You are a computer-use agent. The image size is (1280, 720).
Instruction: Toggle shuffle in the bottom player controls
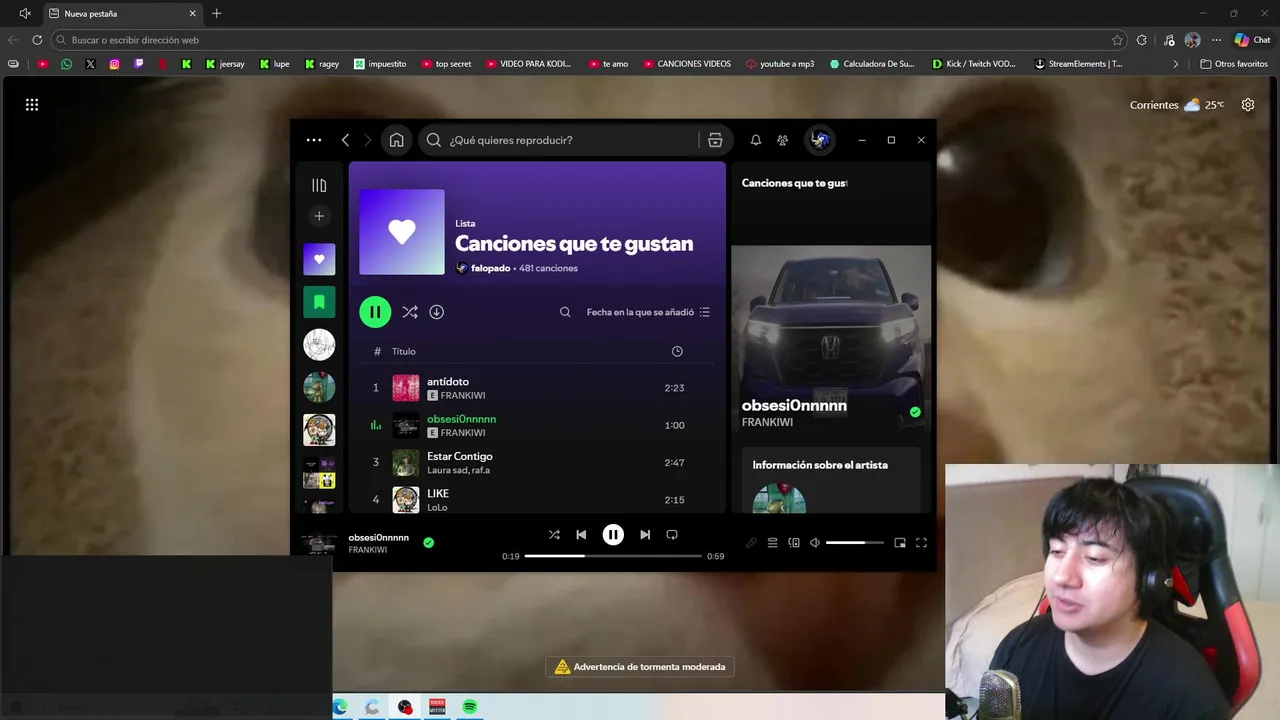(x=554, y=535)
